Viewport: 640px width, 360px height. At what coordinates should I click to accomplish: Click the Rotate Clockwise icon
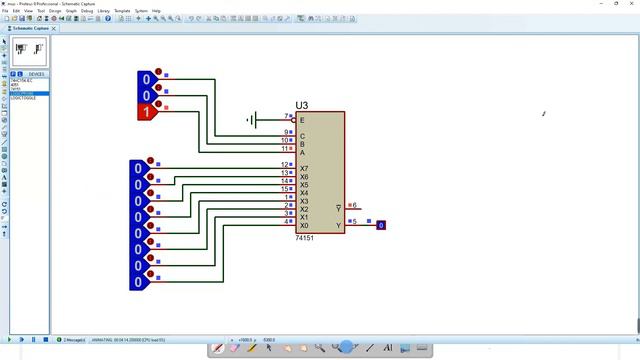(4, 204)
